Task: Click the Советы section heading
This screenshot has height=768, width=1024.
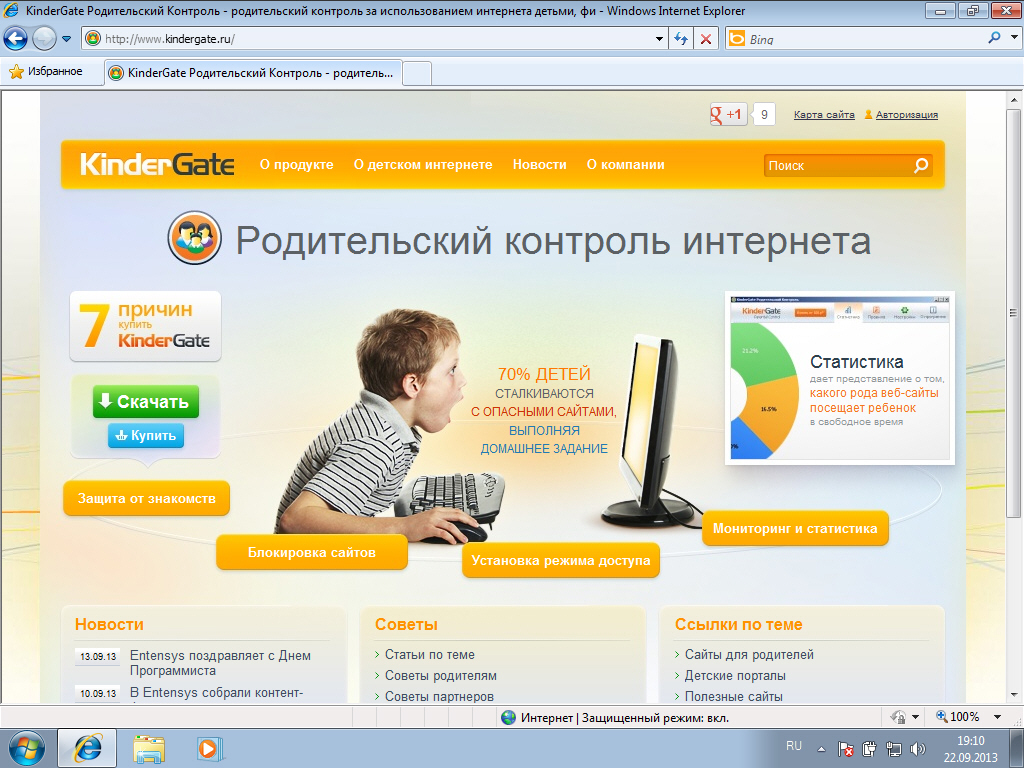Action: [406, 624]
